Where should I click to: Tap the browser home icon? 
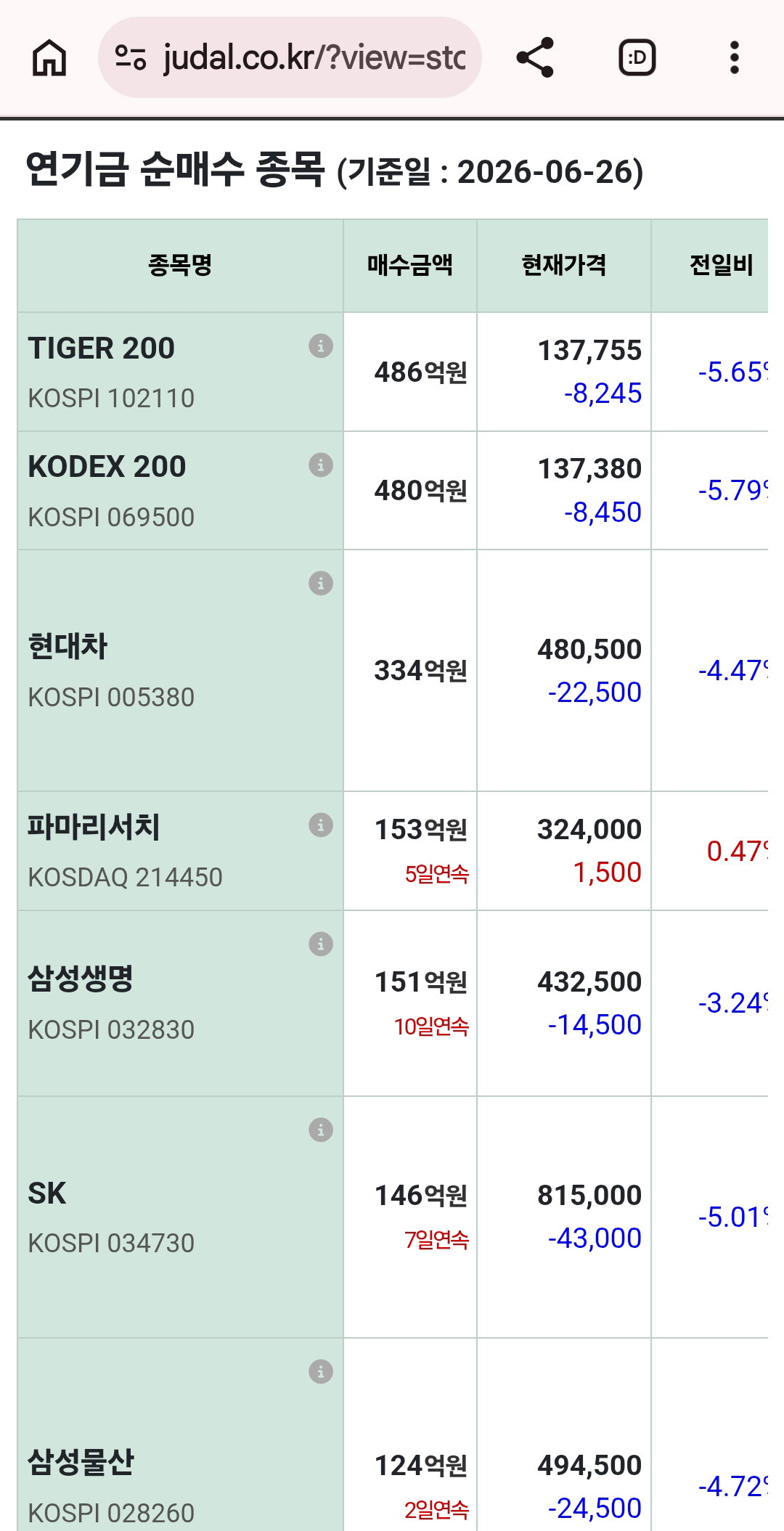click(x=49, y=57)
